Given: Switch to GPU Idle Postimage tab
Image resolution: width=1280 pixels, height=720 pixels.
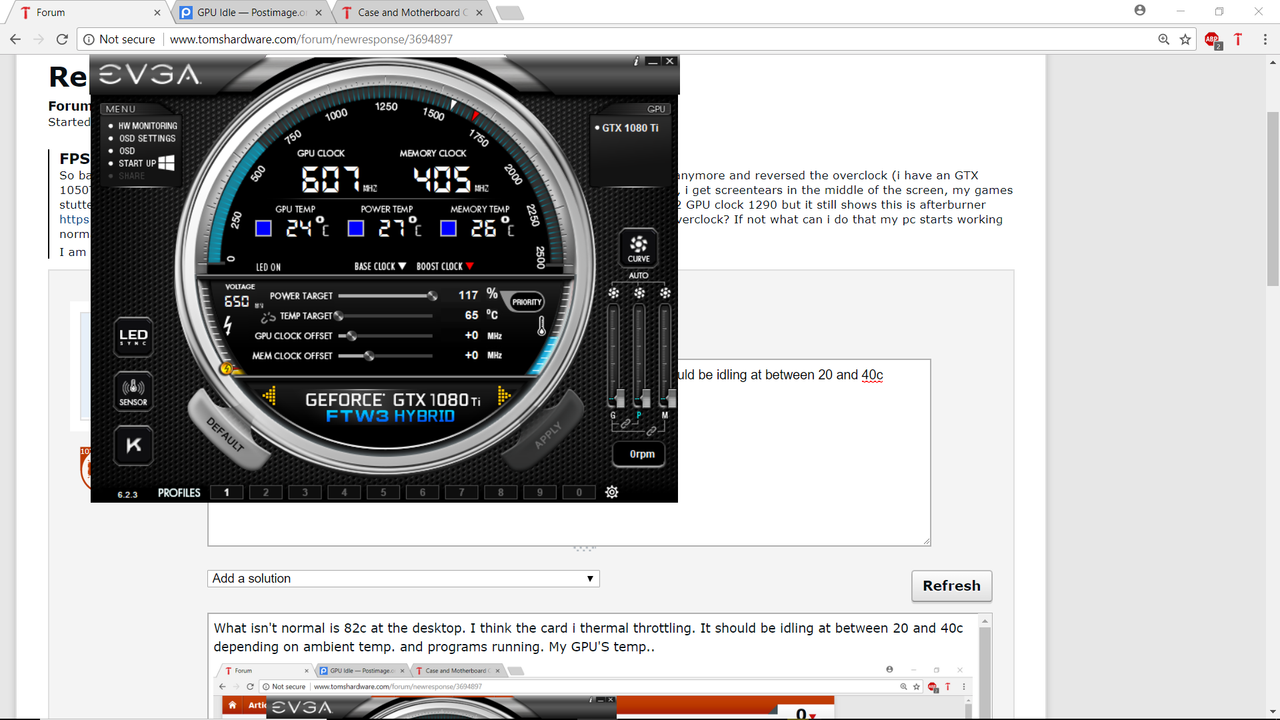Looking at the screenshot, I should 250,12.
